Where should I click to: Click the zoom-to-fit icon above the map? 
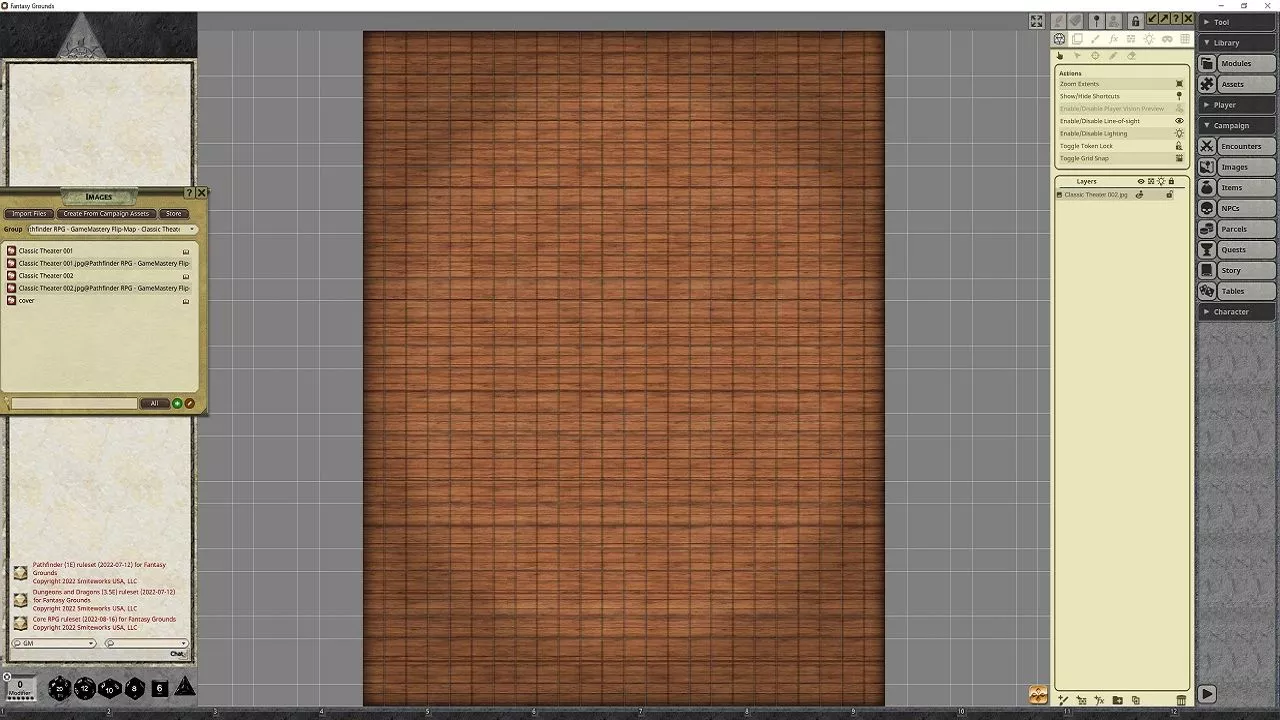[x=1037, y=21]
